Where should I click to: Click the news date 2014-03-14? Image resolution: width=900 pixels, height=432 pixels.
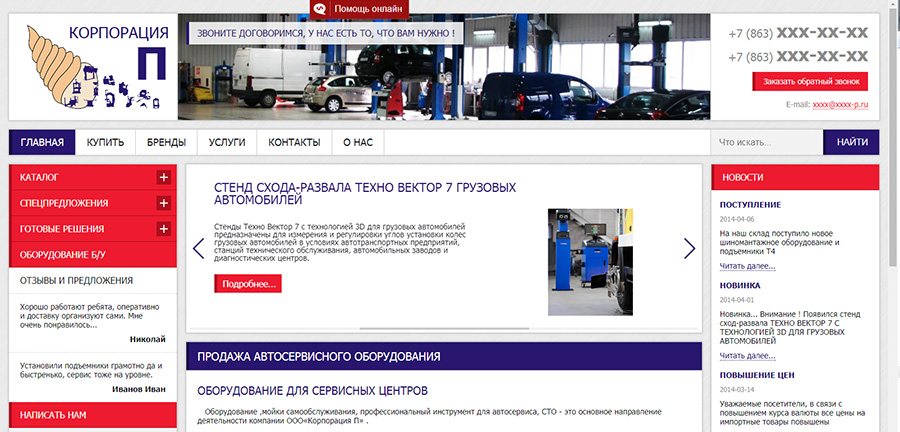point(737,390)
